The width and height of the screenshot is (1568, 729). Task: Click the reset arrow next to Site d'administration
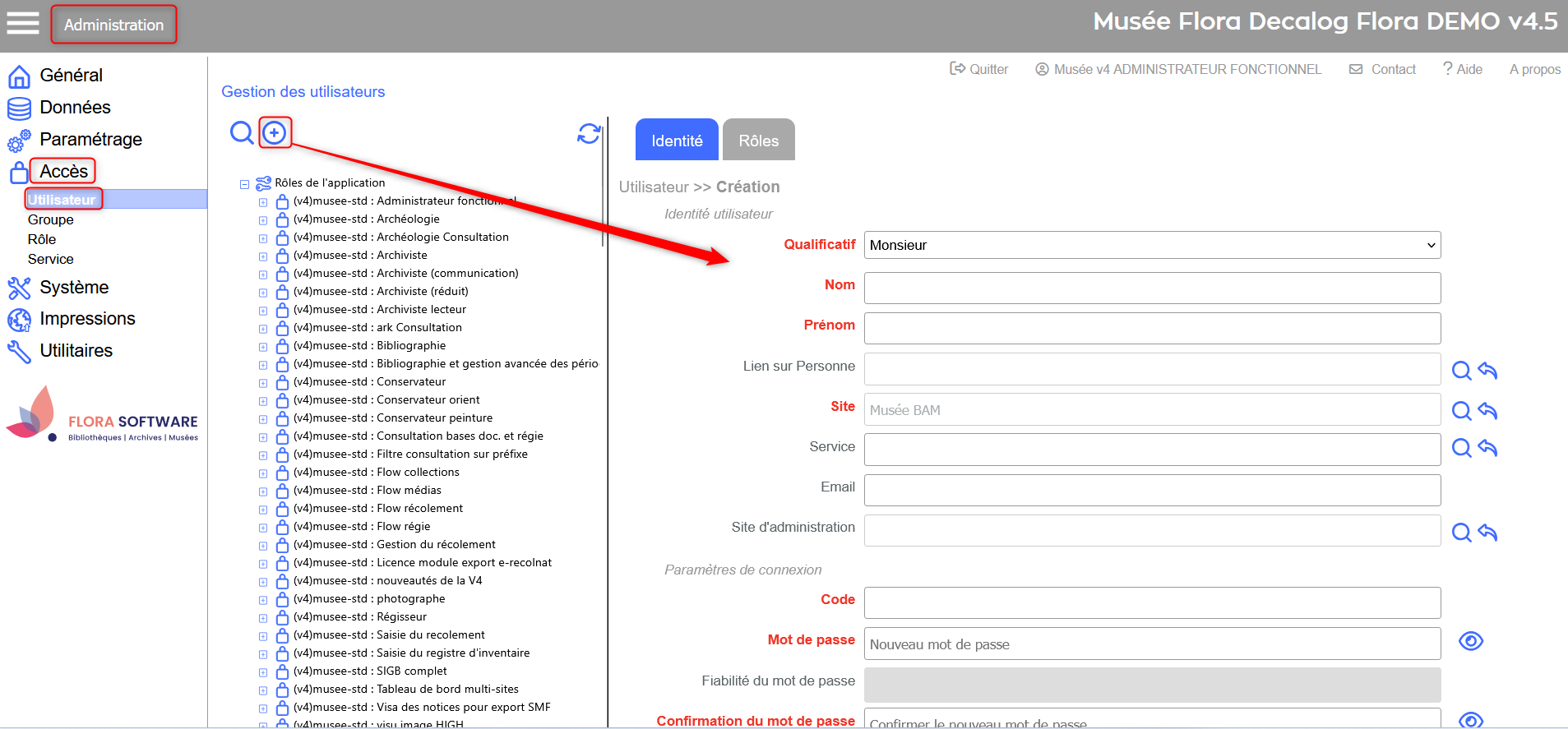[x=1487, y=533]
